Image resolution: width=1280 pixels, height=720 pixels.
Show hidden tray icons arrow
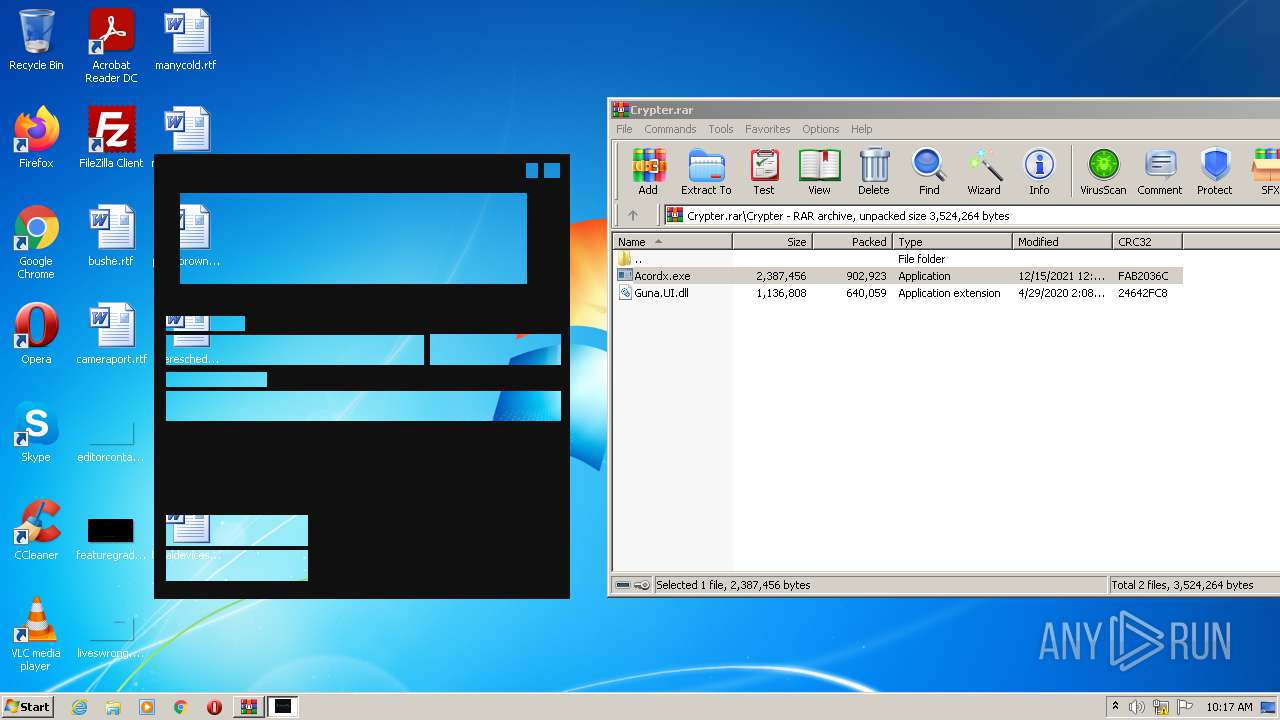(x=1115, y=707)
